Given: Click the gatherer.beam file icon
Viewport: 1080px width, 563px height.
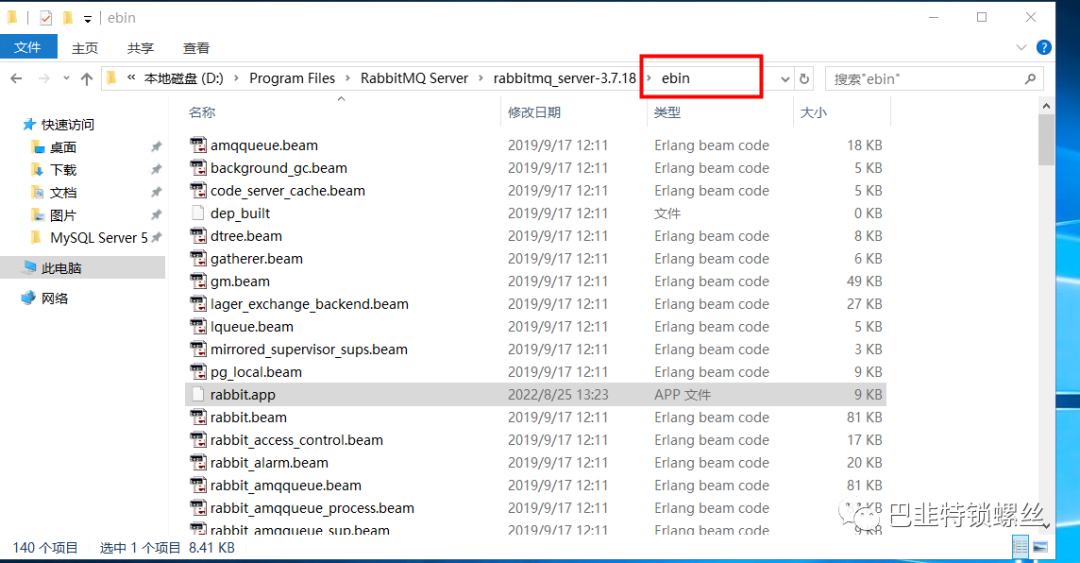Looking at the screenshot, I should pyautogui.click(x=198, y=258).
